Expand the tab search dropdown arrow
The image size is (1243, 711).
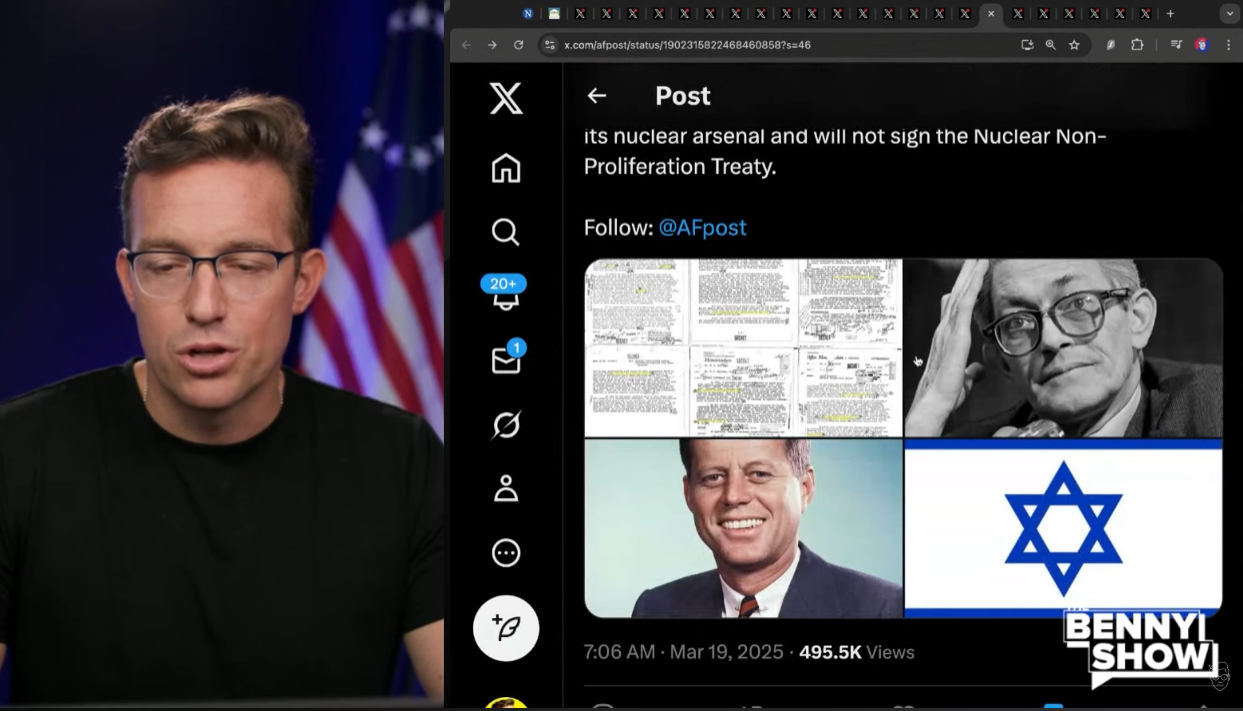click(1229, 14)
